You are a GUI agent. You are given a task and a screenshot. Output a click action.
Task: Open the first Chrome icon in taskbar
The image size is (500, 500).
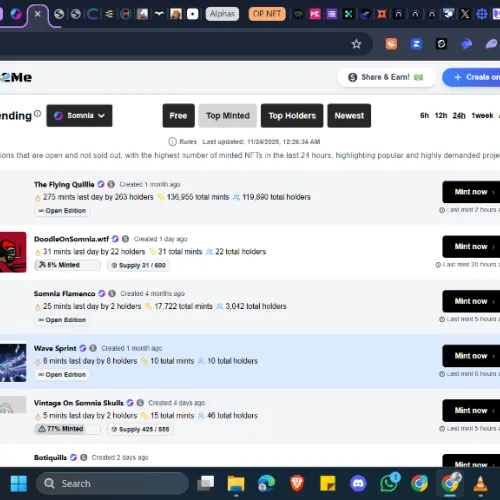(x=419, y=483)
